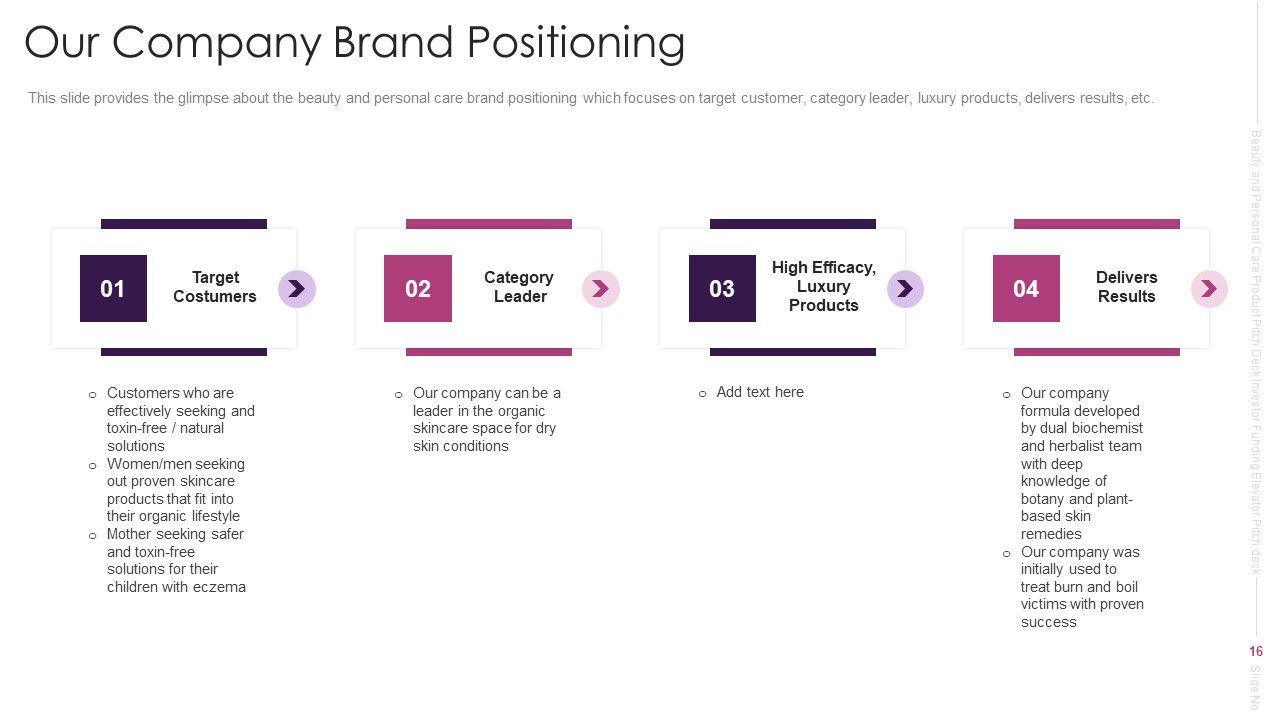Select the bullet about burn and boil victims
This screenshot has height=720, width=1280.
click(x=1081, y=587)
